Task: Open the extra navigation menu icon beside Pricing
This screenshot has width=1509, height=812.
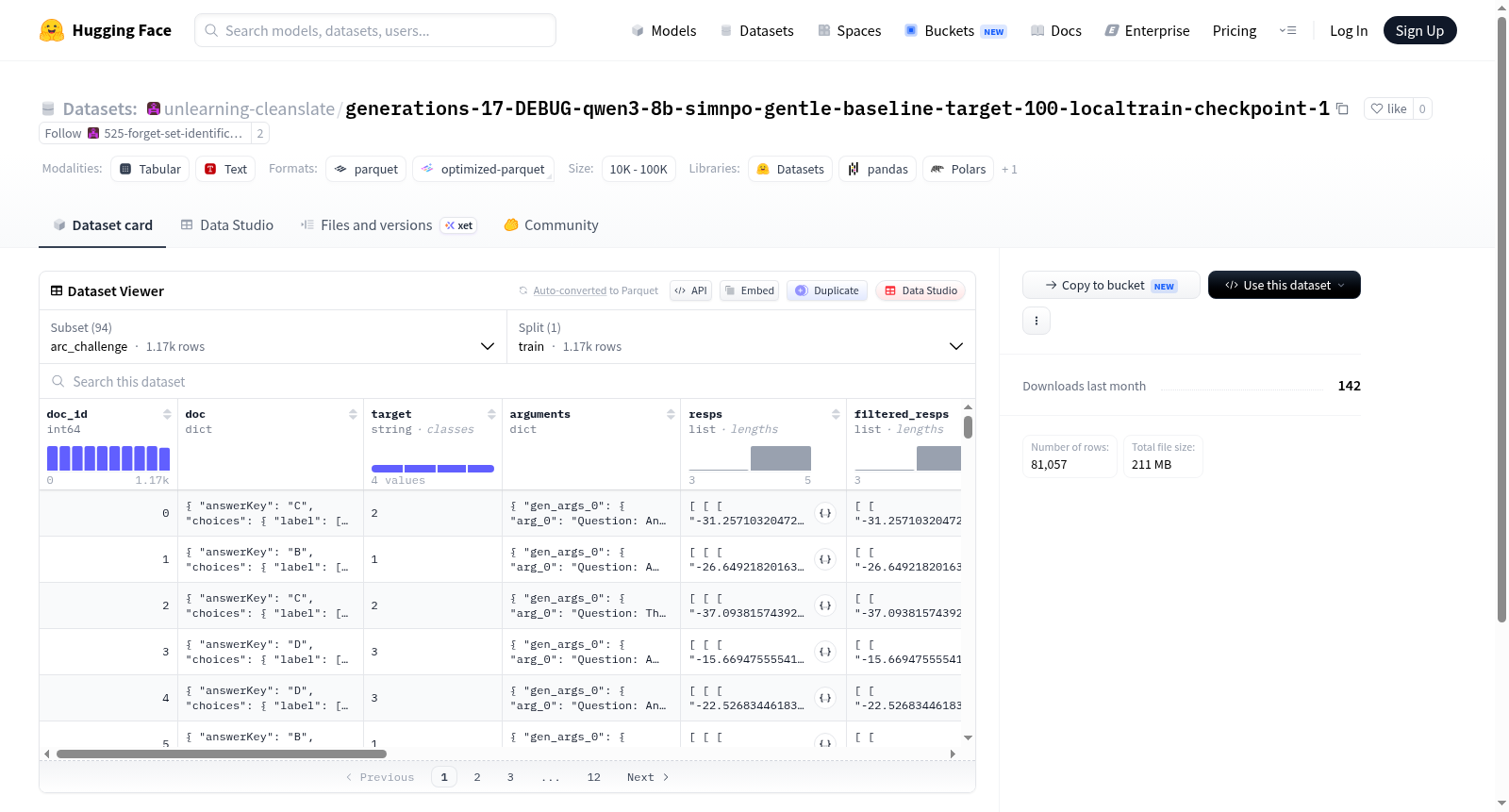Action: point(1287,30)
